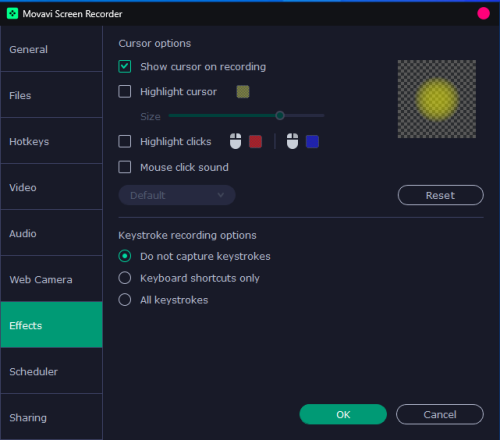Open the Video settings tab
This screenshot has height=440, width=500.
51,187
